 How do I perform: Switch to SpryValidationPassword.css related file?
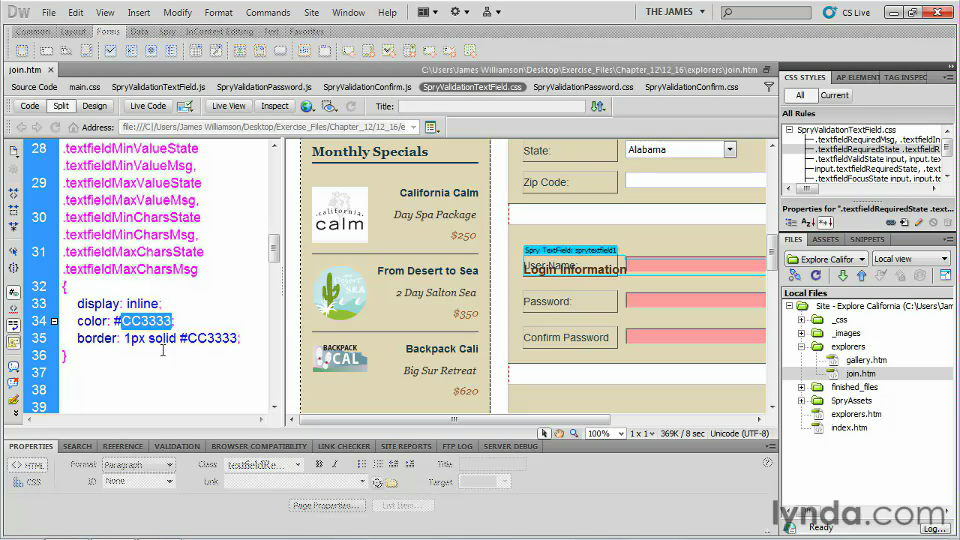[x=582, y=87]
